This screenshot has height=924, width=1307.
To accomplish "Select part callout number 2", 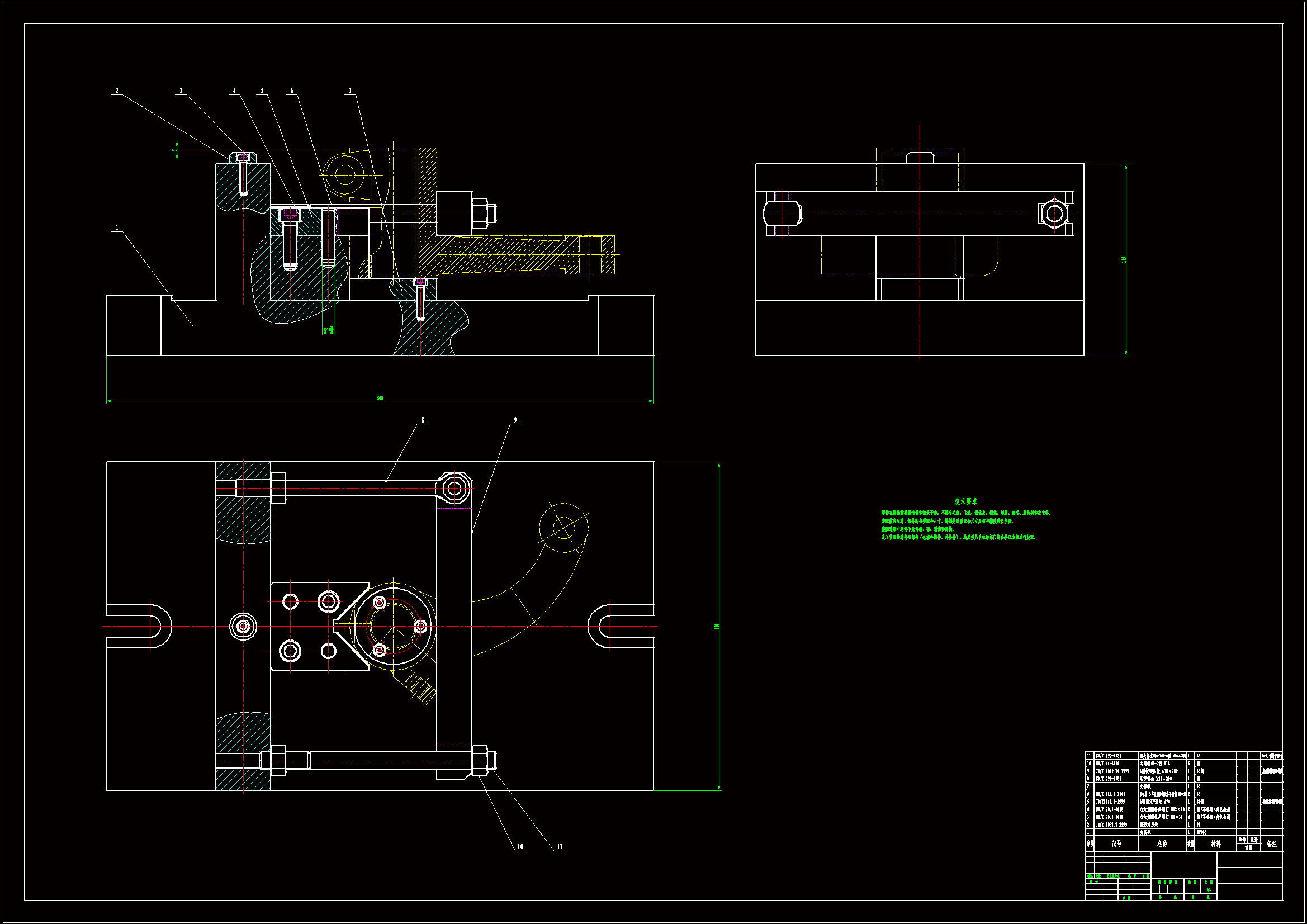I will coord(117,91).
